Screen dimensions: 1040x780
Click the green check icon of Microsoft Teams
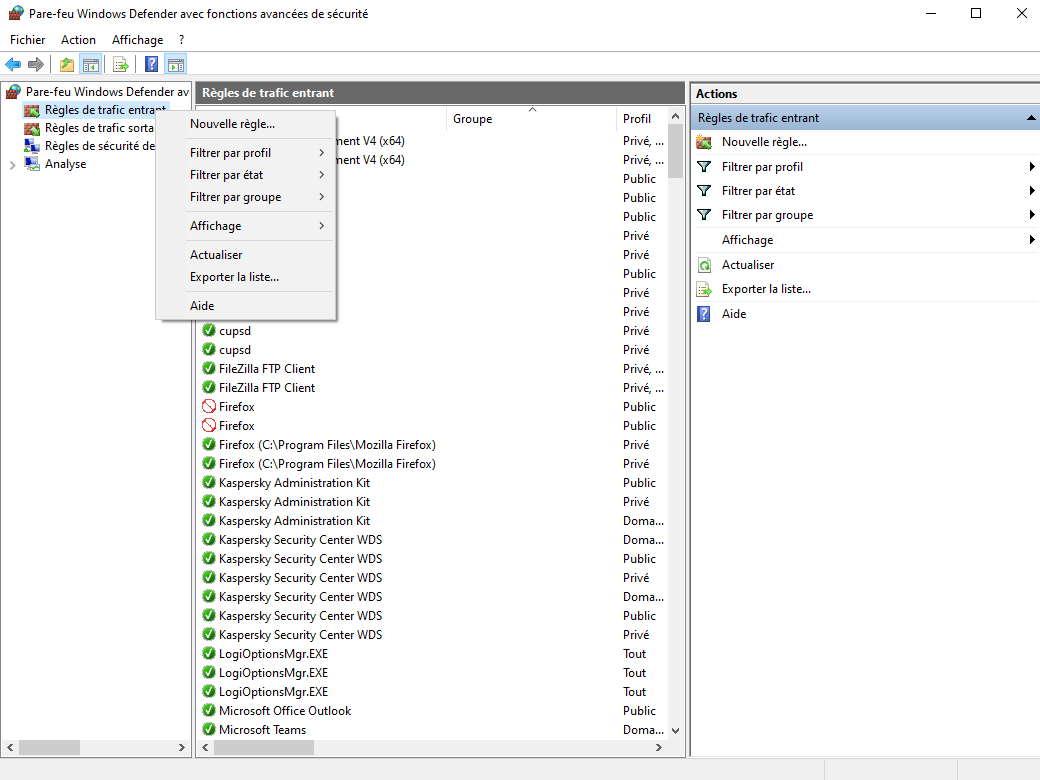click(209, 730)
